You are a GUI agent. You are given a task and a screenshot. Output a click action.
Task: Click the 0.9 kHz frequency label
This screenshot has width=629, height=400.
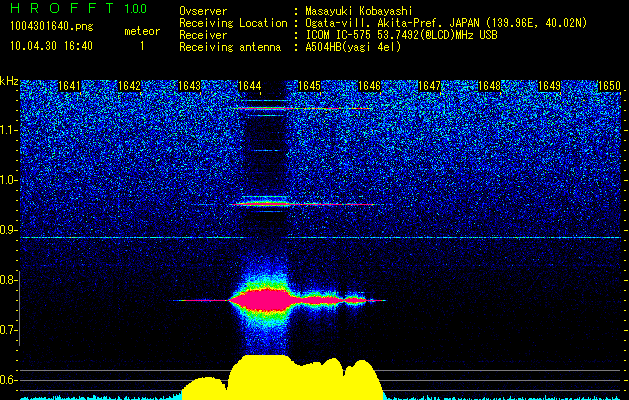pyautogui.click(x=8, y=230)
